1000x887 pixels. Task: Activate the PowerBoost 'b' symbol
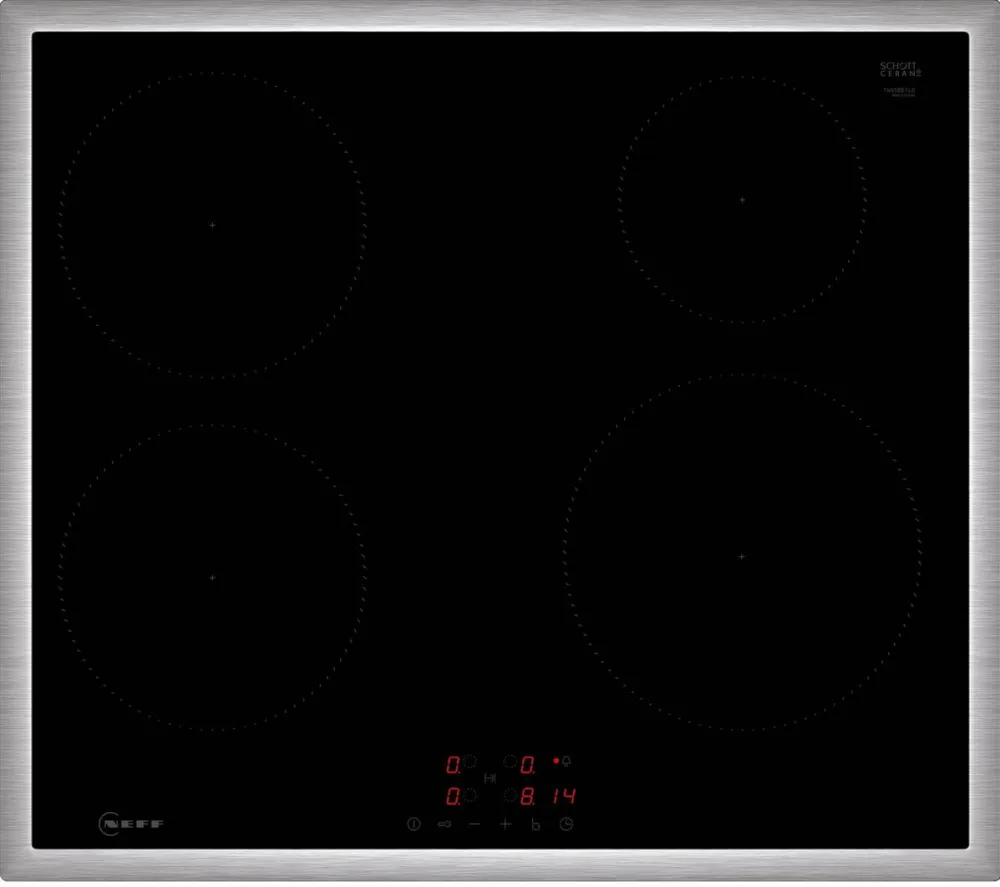536,824
